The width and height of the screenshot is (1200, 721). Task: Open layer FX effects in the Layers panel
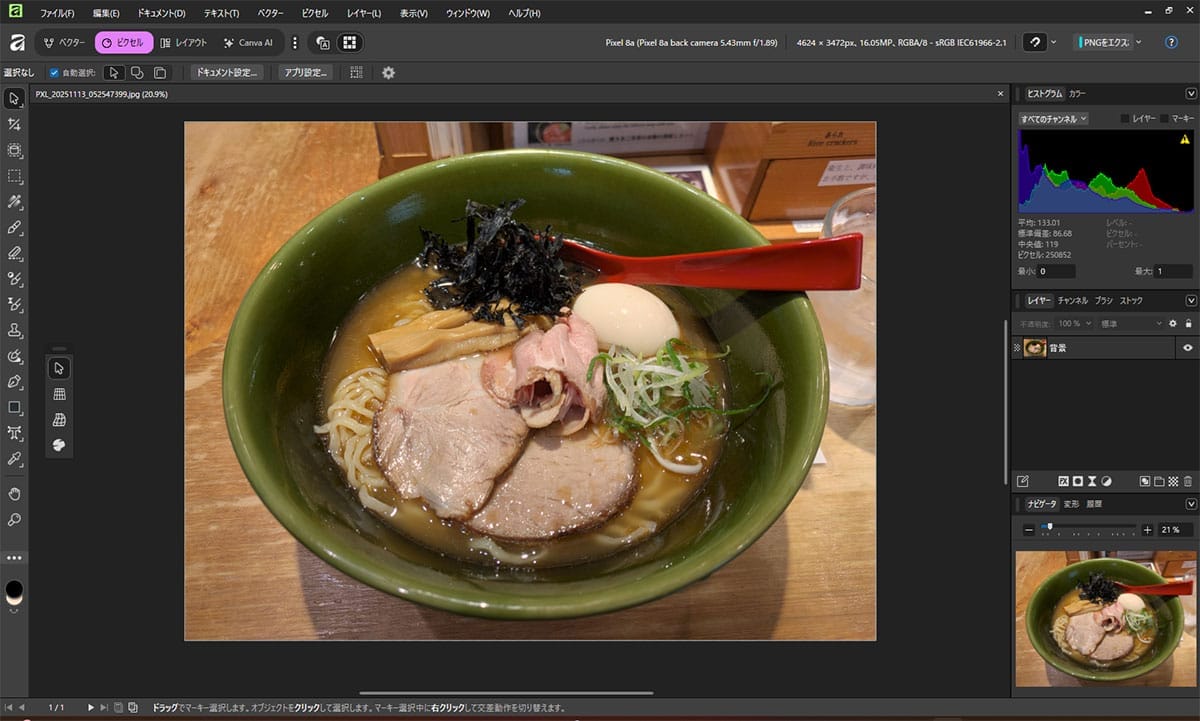(x=1064, y=483)
